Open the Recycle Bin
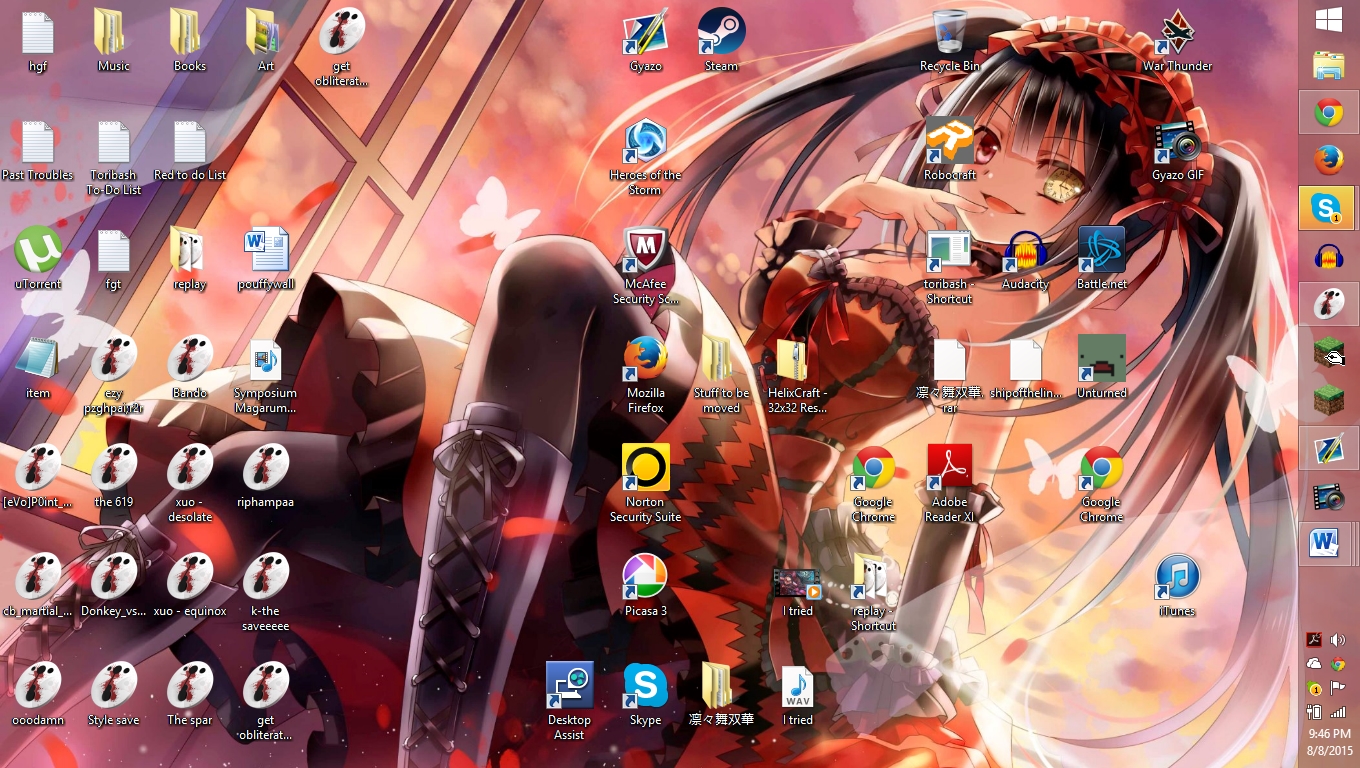This screenshot has width=1360, height=768. (x=950, y=42)
